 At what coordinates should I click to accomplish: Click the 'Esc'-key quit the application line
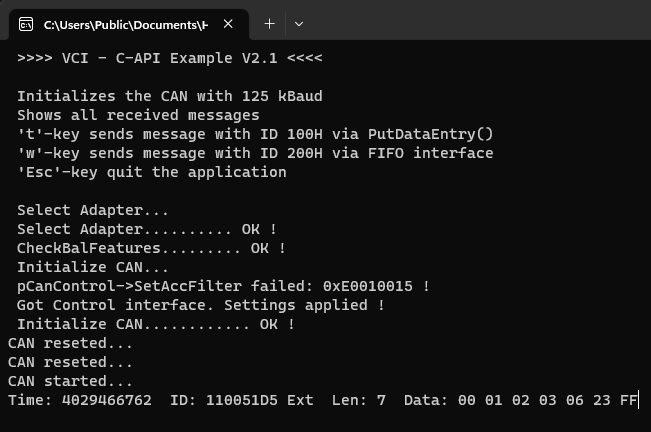pos(152,173)
